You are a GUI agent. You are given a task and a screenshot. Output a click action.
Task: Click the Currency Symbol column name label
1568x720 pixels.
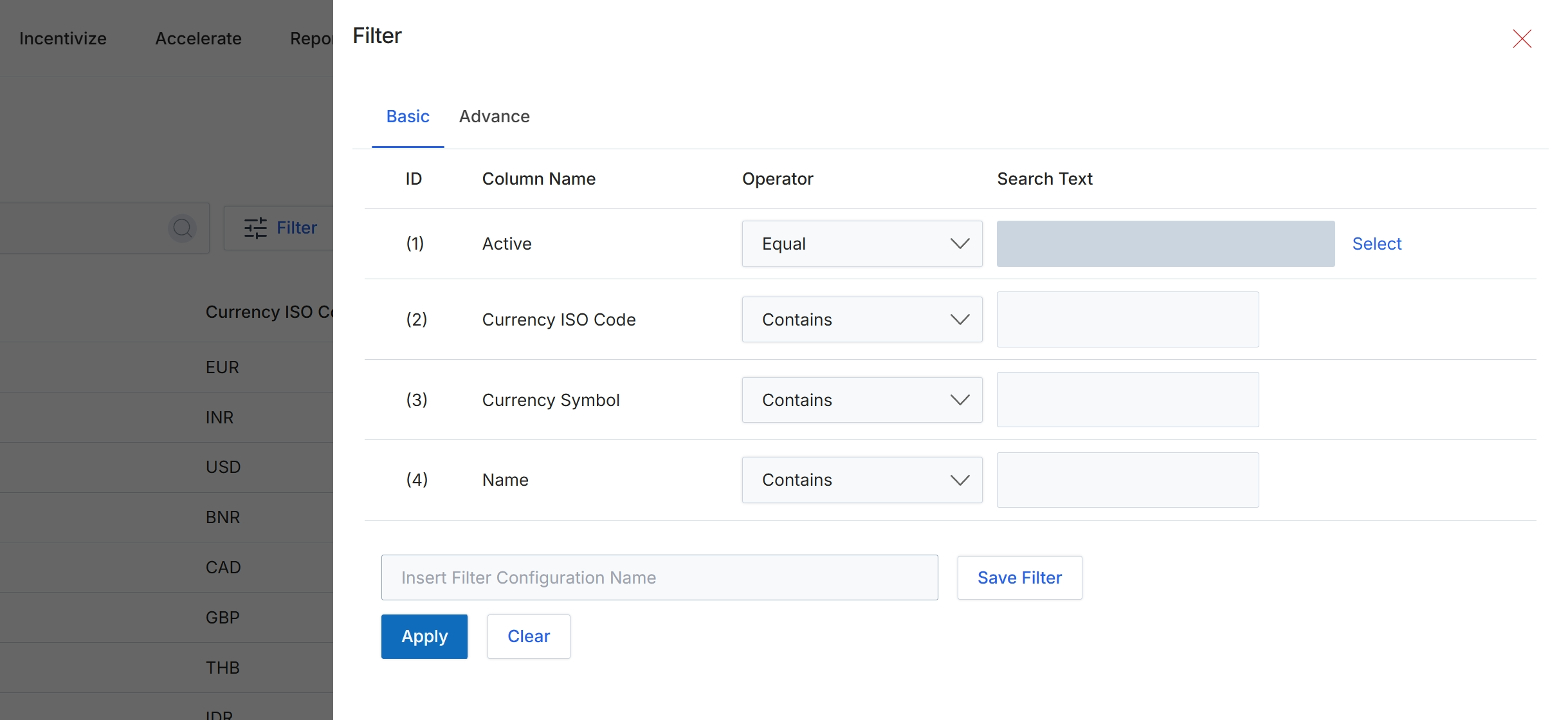(x=551, y=400)
